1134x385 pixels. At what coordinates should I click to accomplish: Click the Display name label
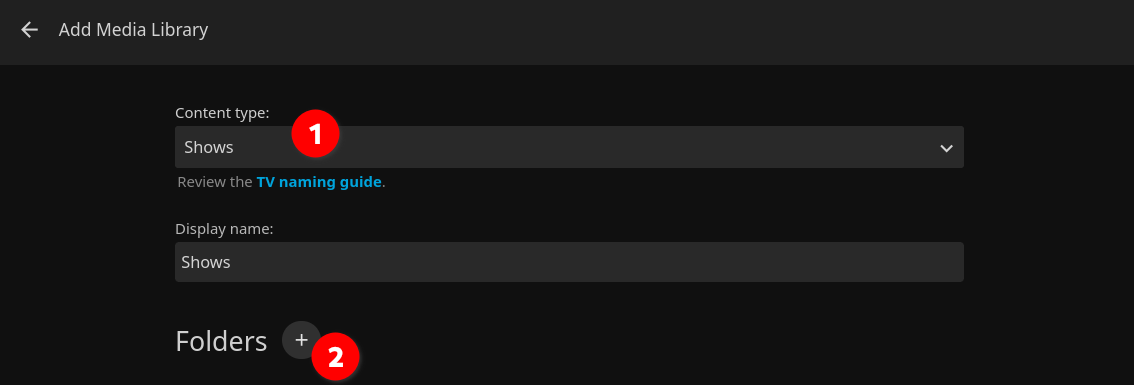(224, 229)
